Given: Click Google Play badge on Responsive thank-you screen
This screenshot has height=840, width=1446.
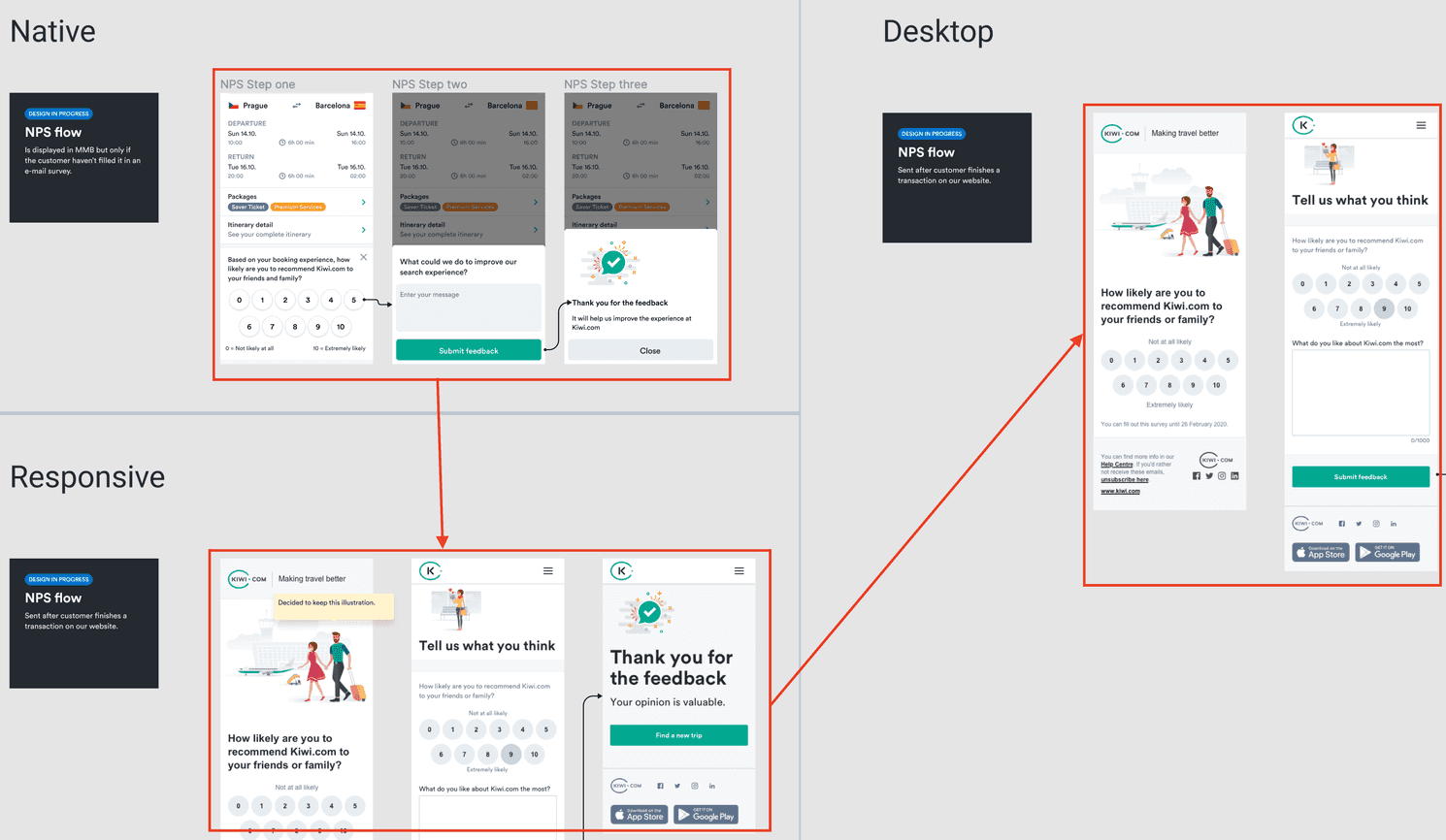Looking at the screenshot, I should [707, 815].
